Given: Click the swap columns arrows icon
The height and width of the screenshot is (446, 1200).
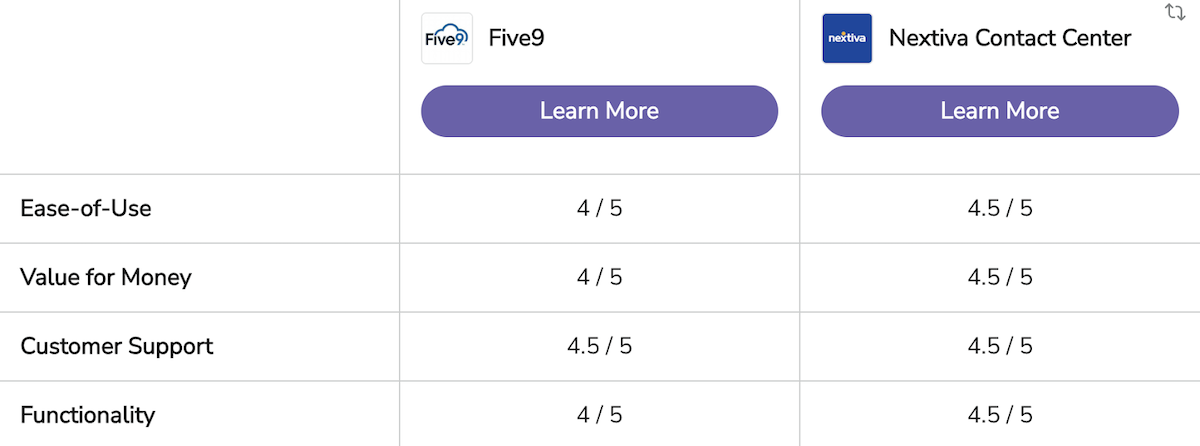Looking at the screenshot, I should point(1175,12).
